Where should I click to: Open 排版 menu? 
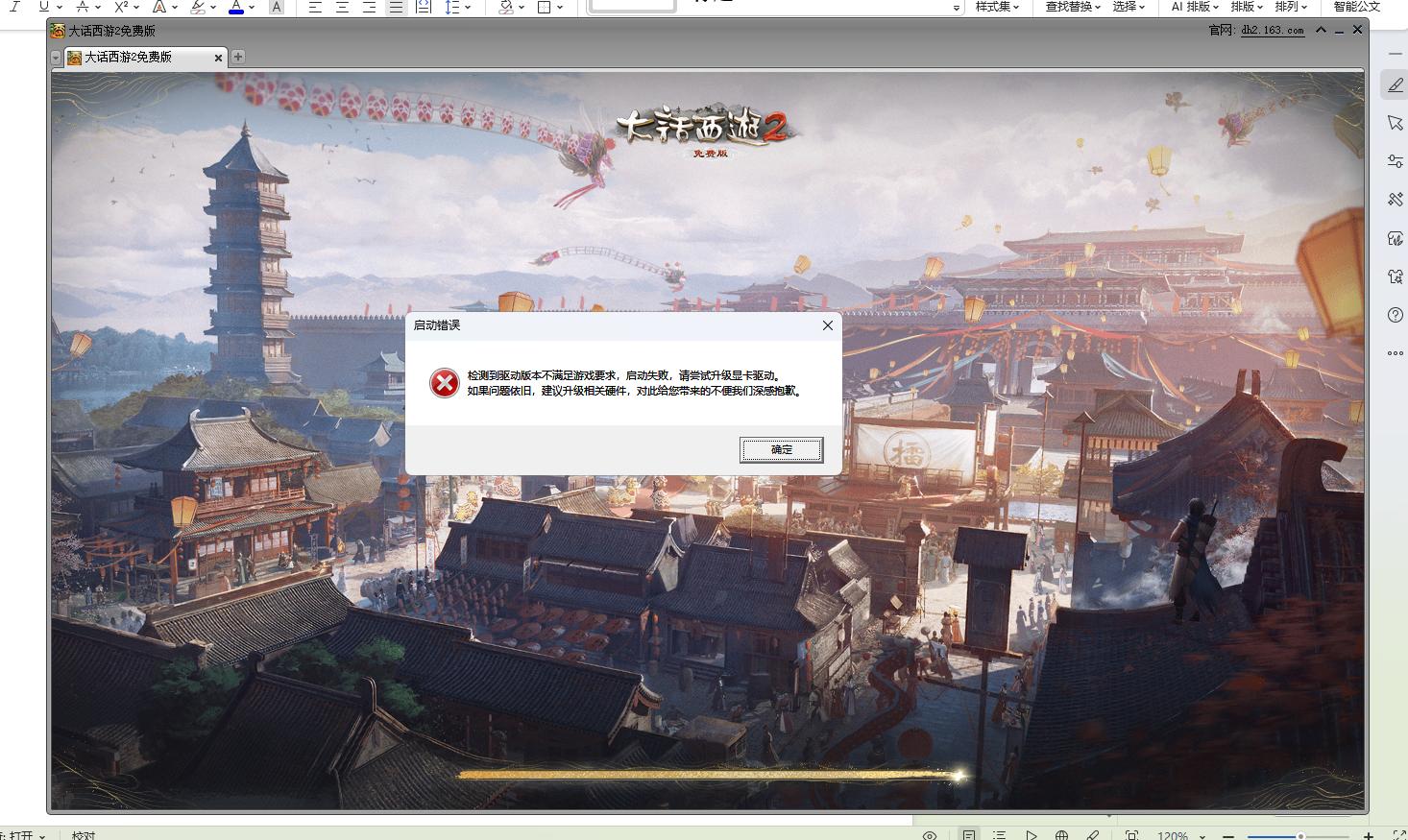pyautogui.click(x=1247, y=7)
